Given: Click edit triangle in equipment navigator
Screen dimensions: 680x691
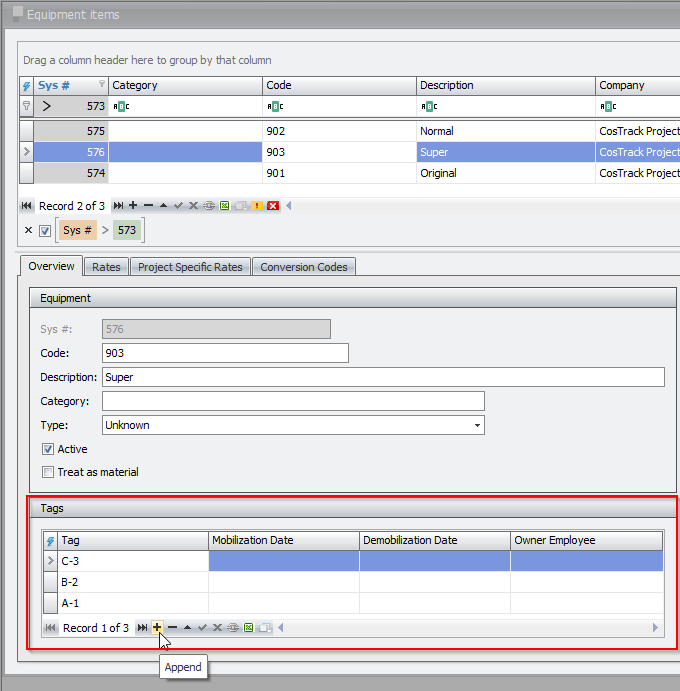Looking at the screenshot, I should (x=163, y=206).
